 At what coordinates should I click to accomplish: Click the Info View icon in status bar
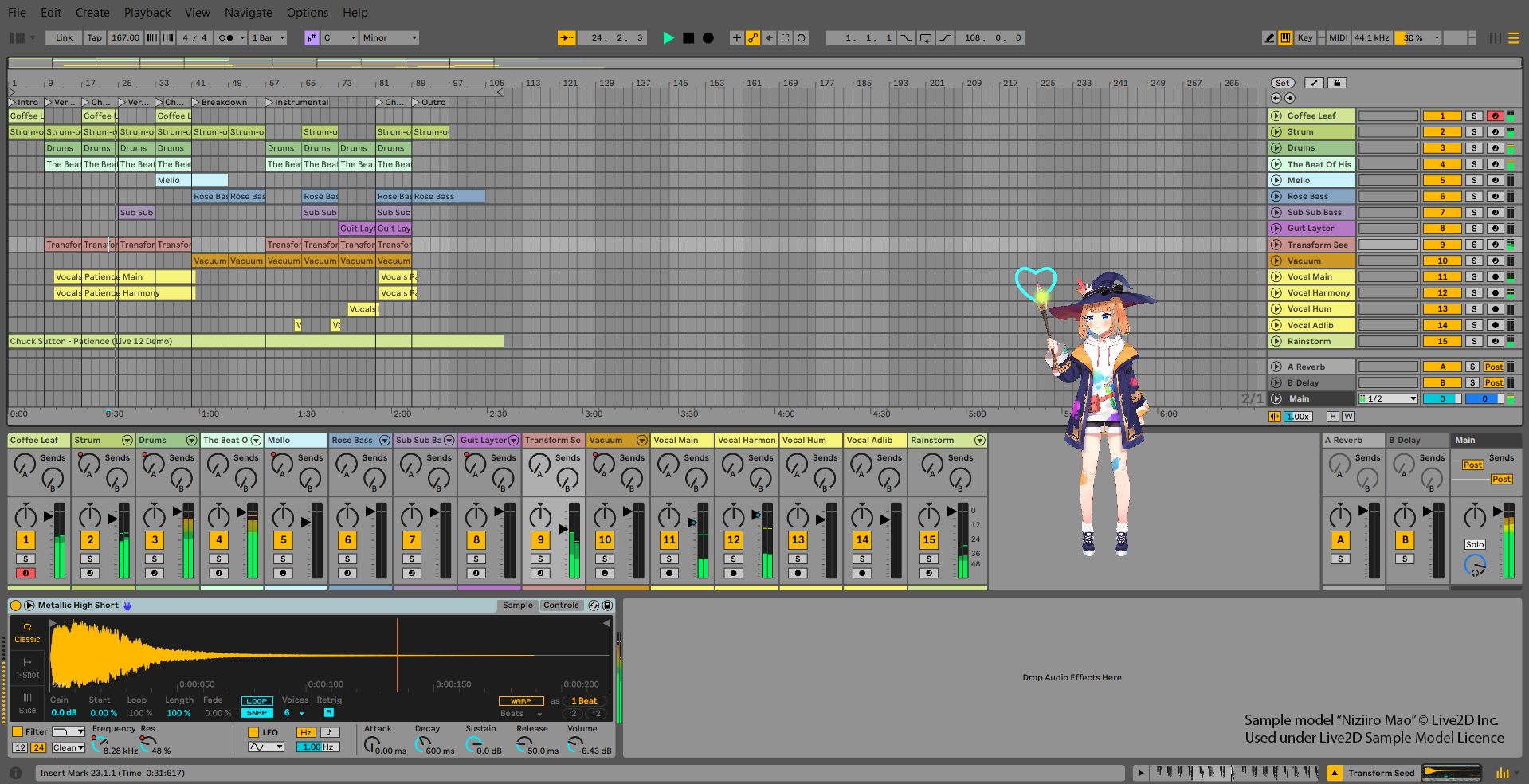tap(16, 773)
